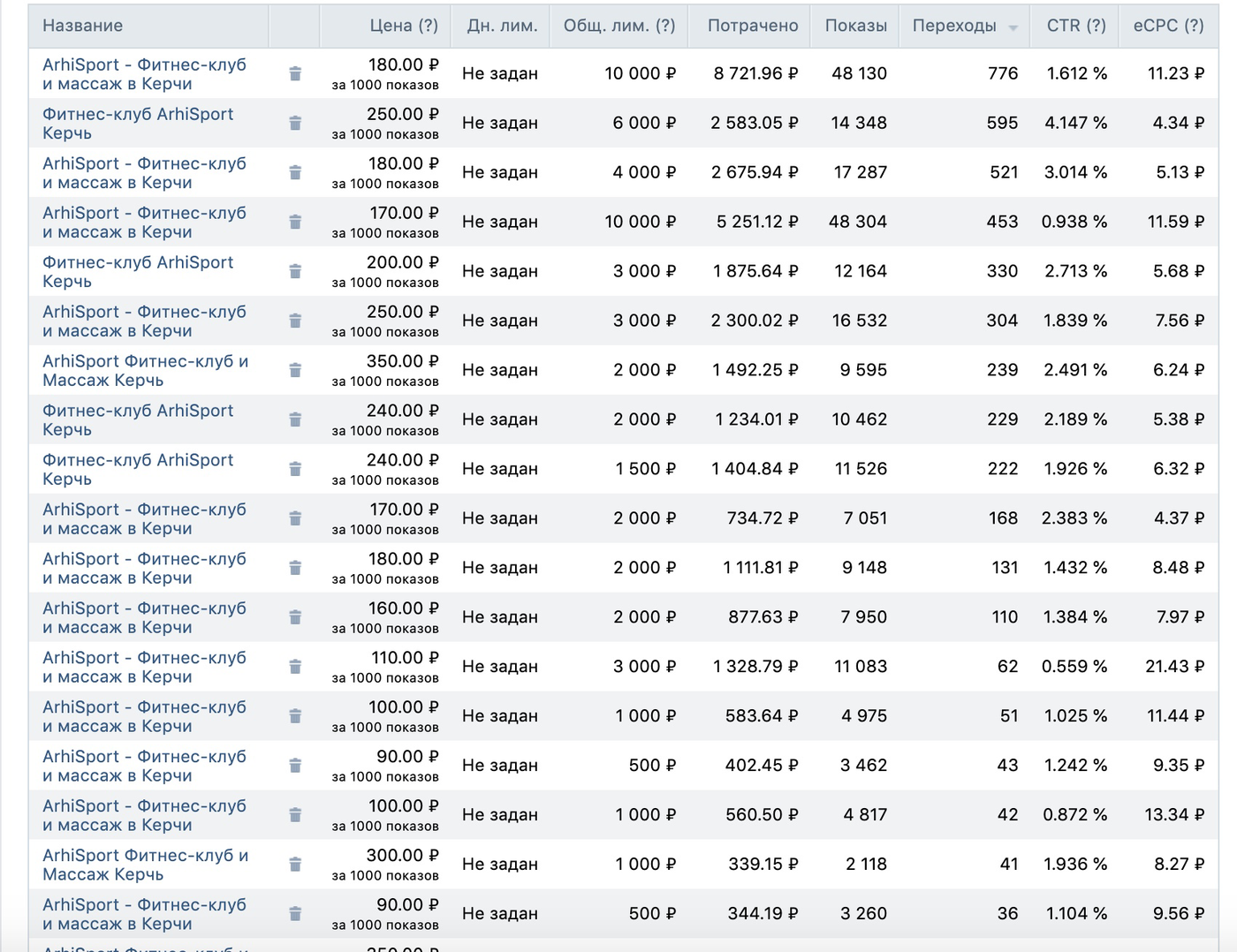Viewport: 1237px width, 952px height.
Task: Click the 0.559 % CTR value
Action: 1074,668
